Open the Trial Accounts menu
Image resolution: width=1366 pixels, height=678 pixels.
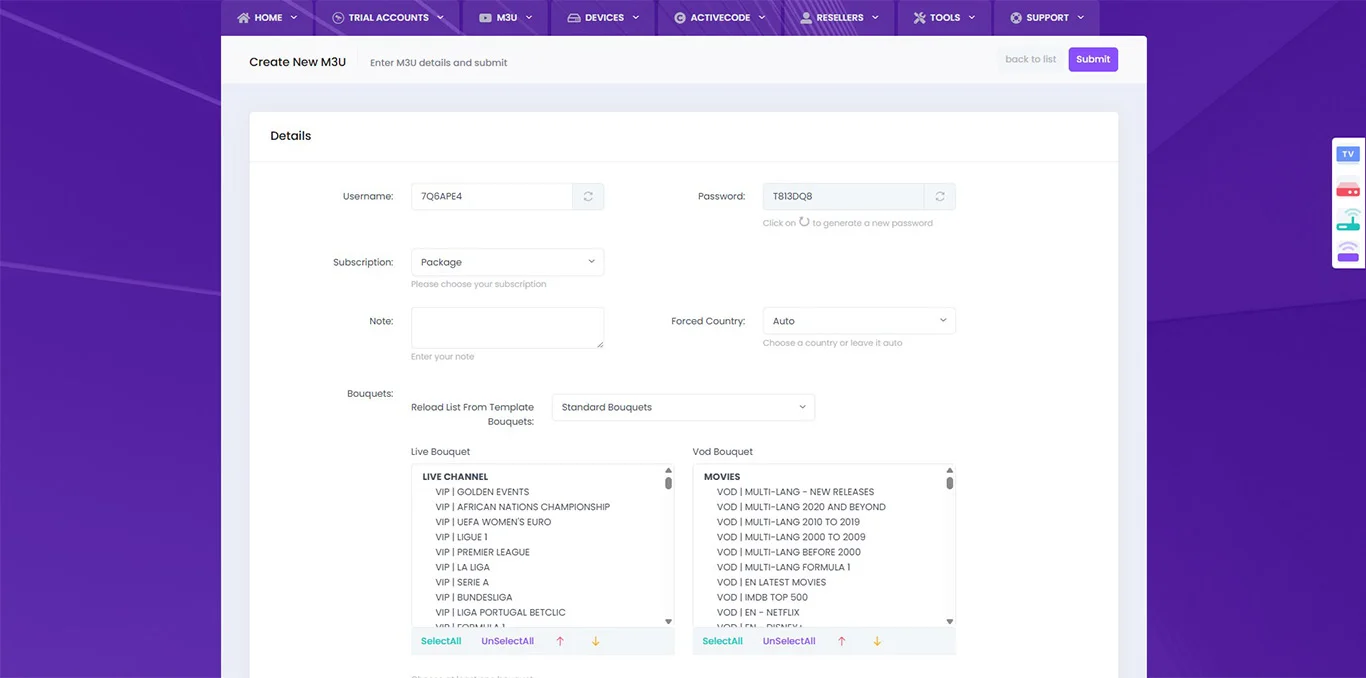387,18
